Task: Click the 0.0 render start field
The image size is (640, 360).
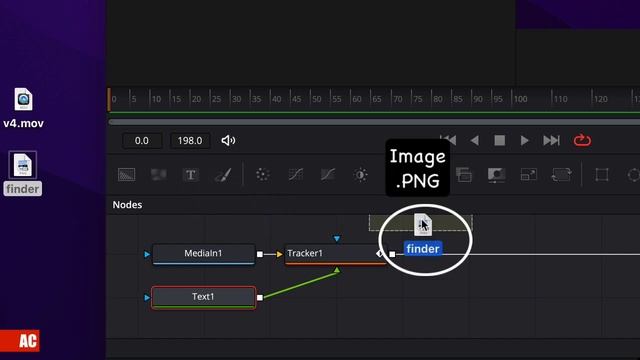Action: point(142,141)
